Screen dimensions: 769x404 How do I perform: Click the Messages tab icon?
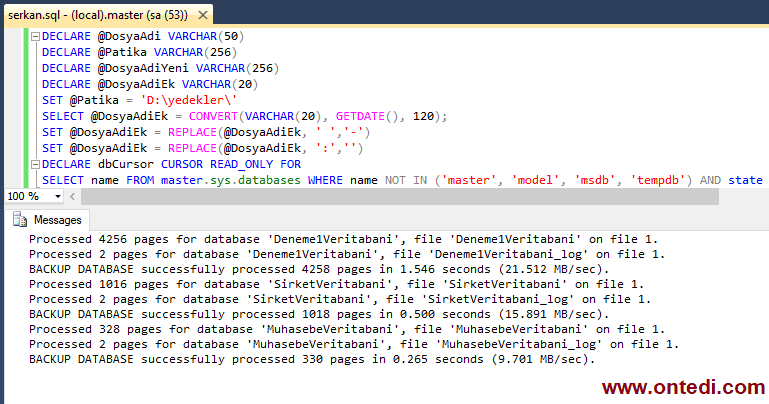click(20, 220)
